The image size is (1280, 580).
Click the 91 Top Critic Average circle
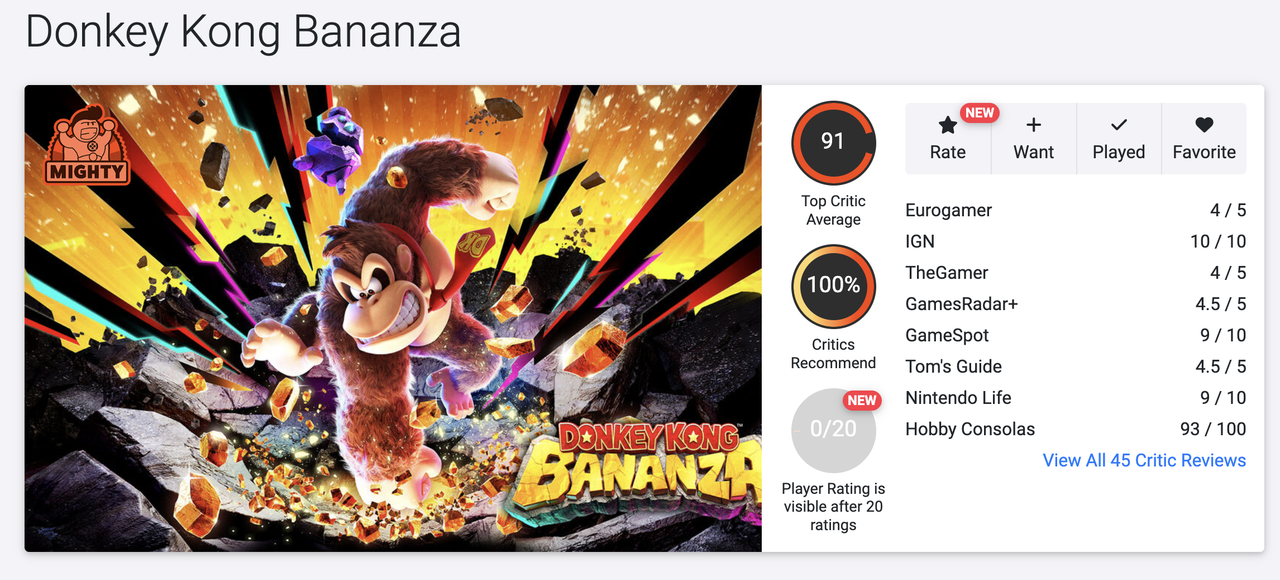point(833,142)
